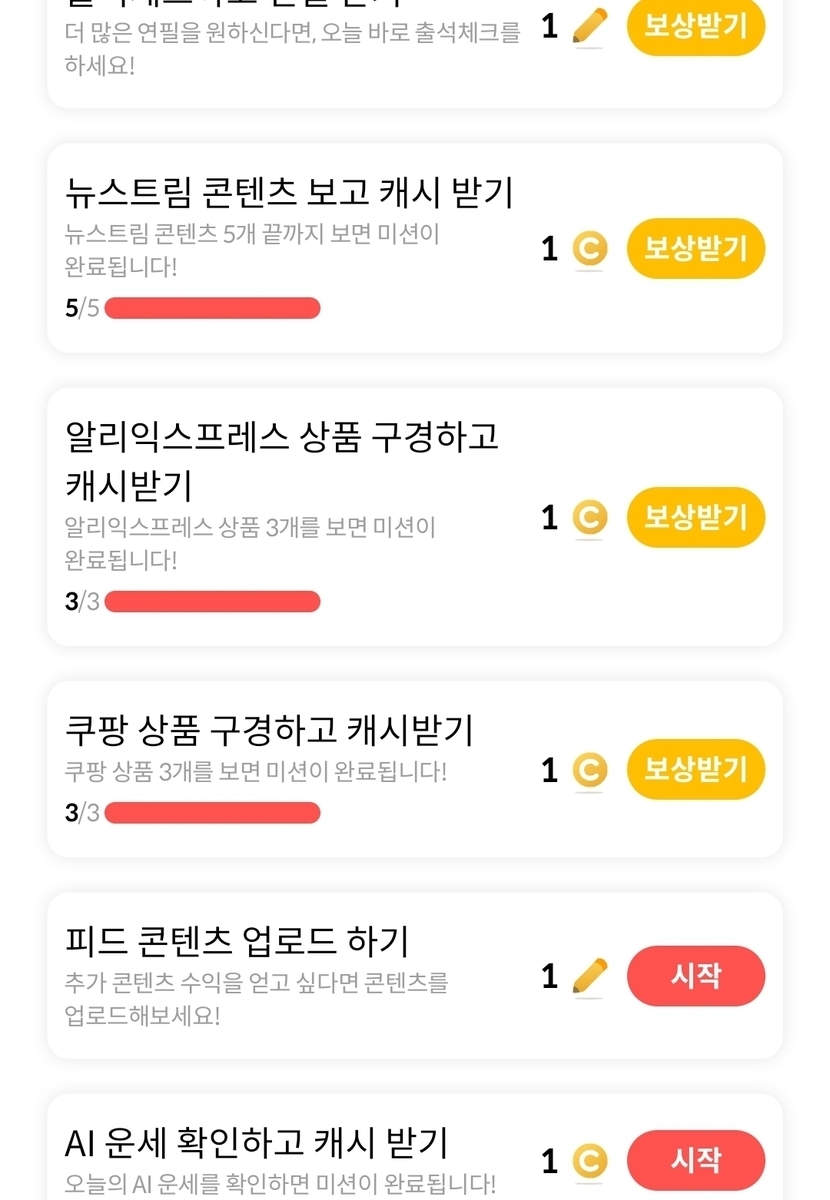Viewport: 830px width, 1200px height.
Task: Click the 뉴스트림 5/5 progress bar
Action: click(212, 308)
